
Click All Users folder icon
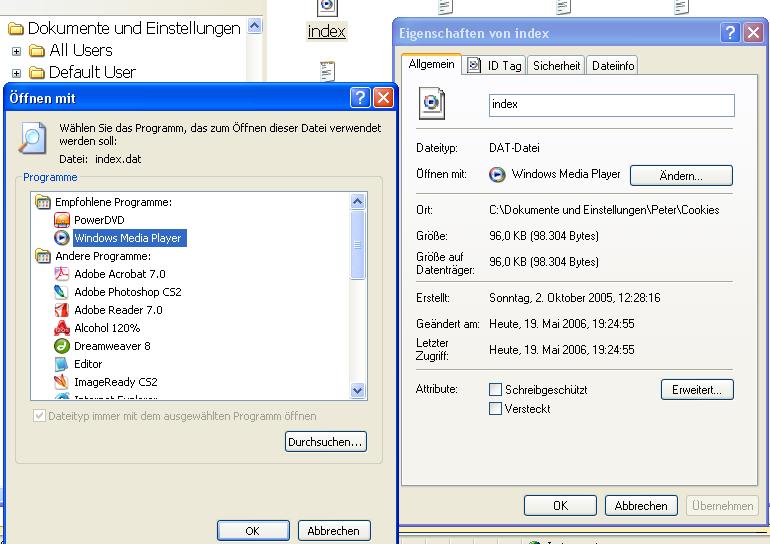37,51
